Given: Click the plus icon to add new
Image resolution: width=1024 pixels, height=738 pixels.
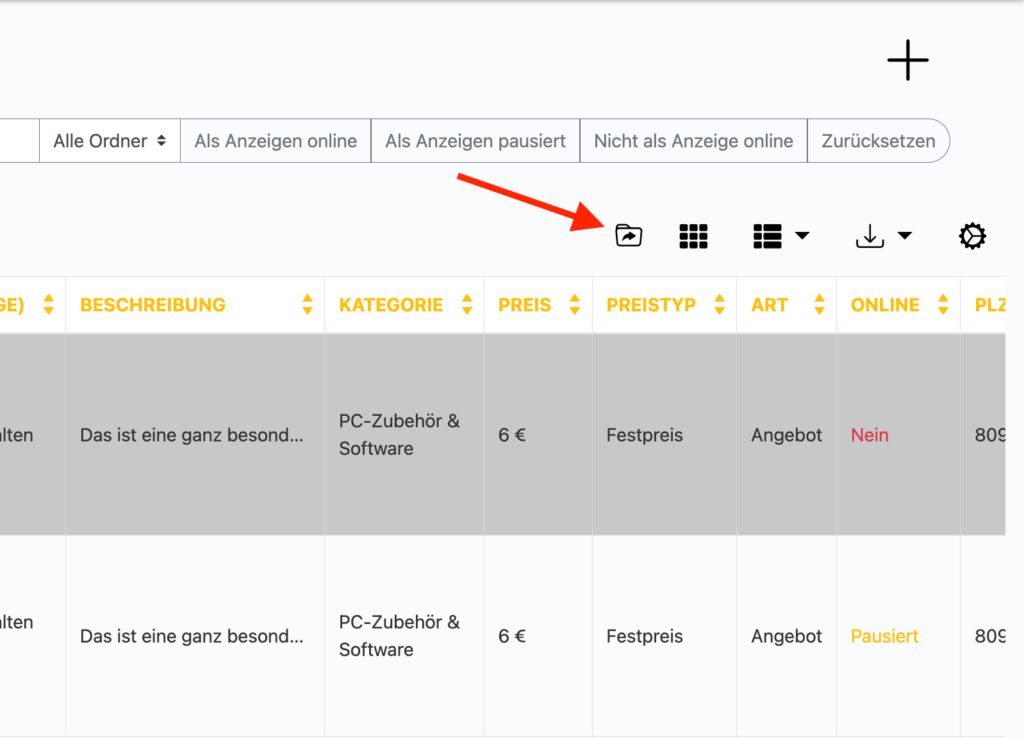Looking at the screenshot, I should pyautogui.click(x=908, y=60).
